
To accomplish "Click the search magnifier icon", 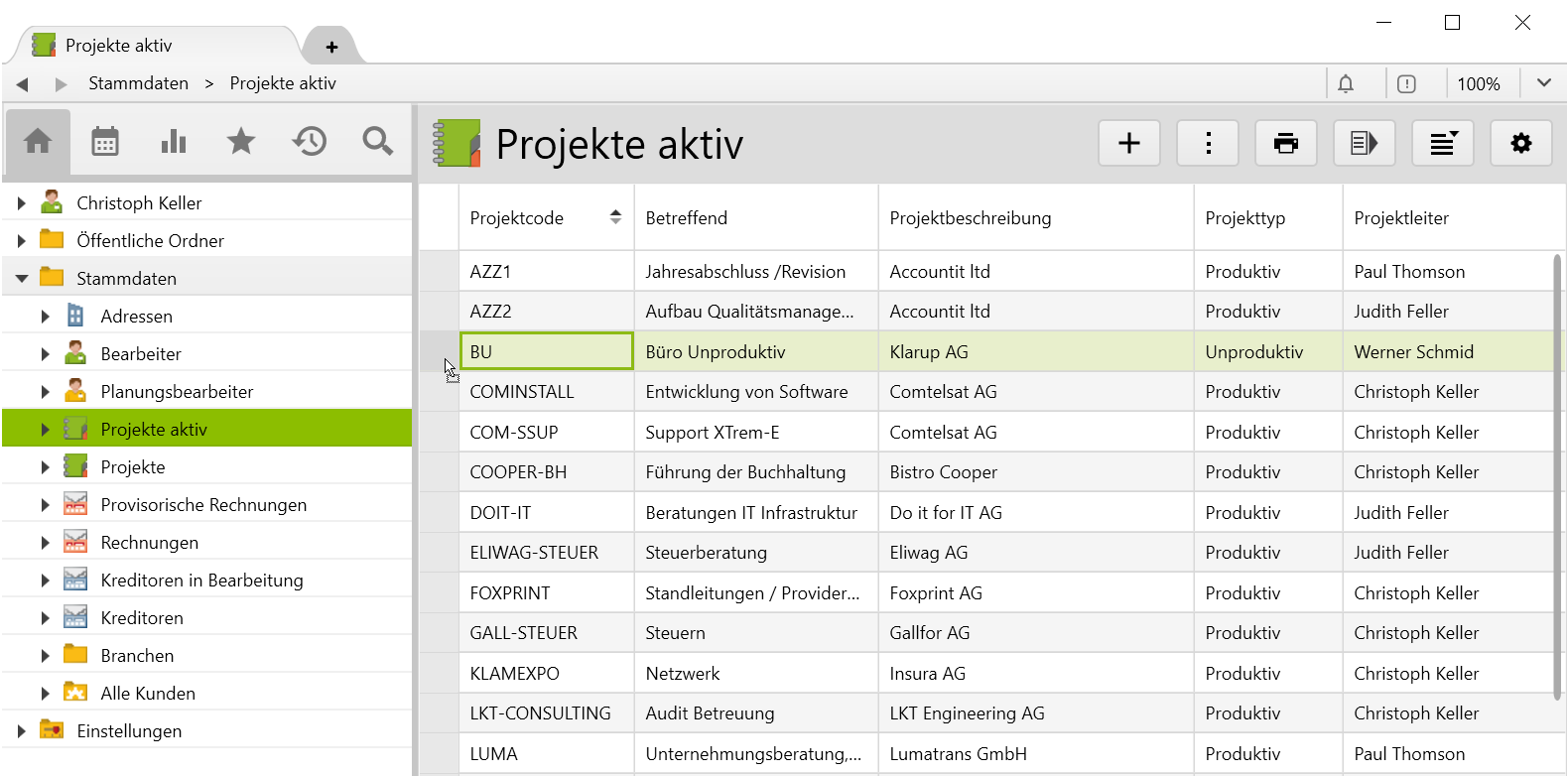I will [x=377, y=142].
